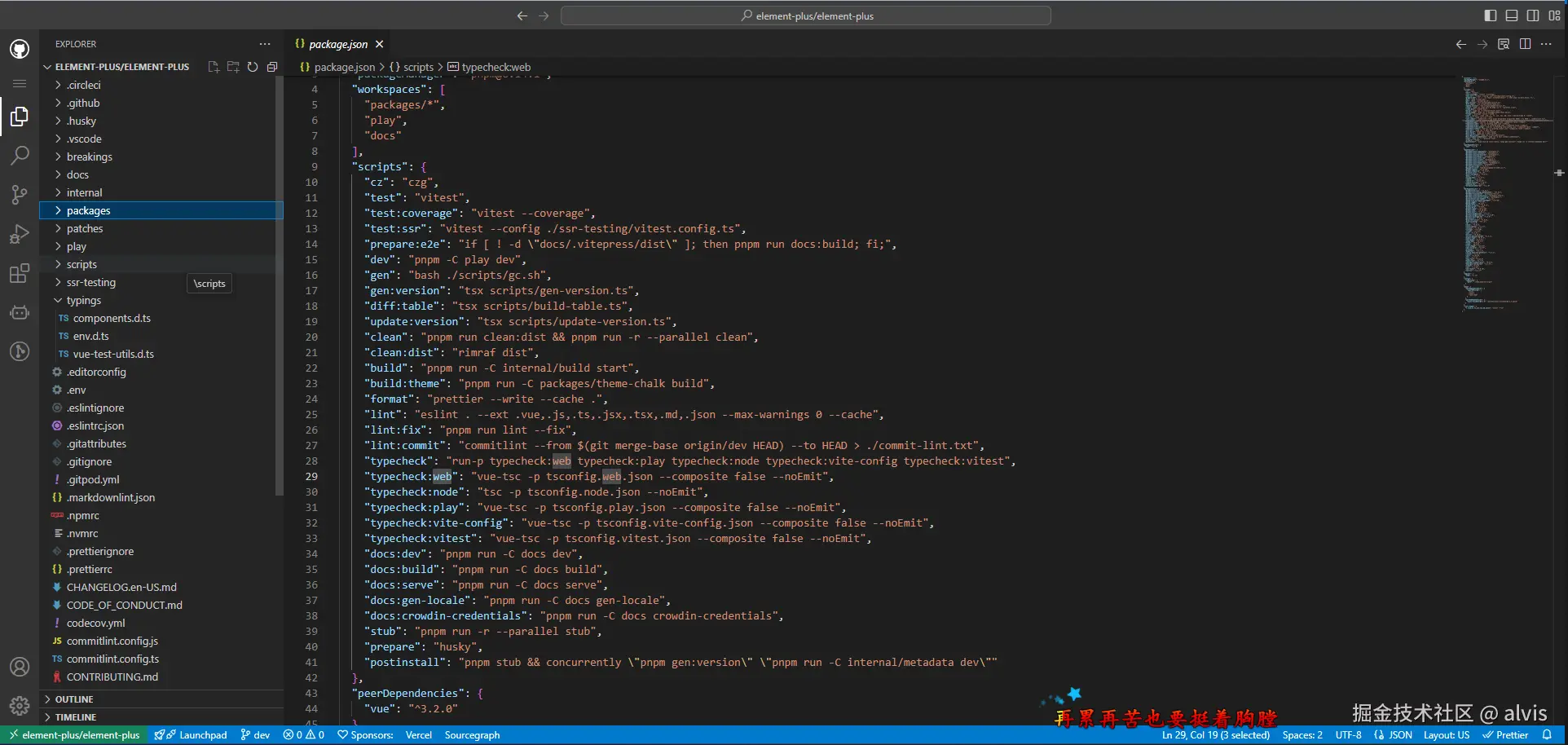Open the Manage gear settings icon
Image resolution: width=1568 pixels, height=745 pixels.
click(20, 705)
